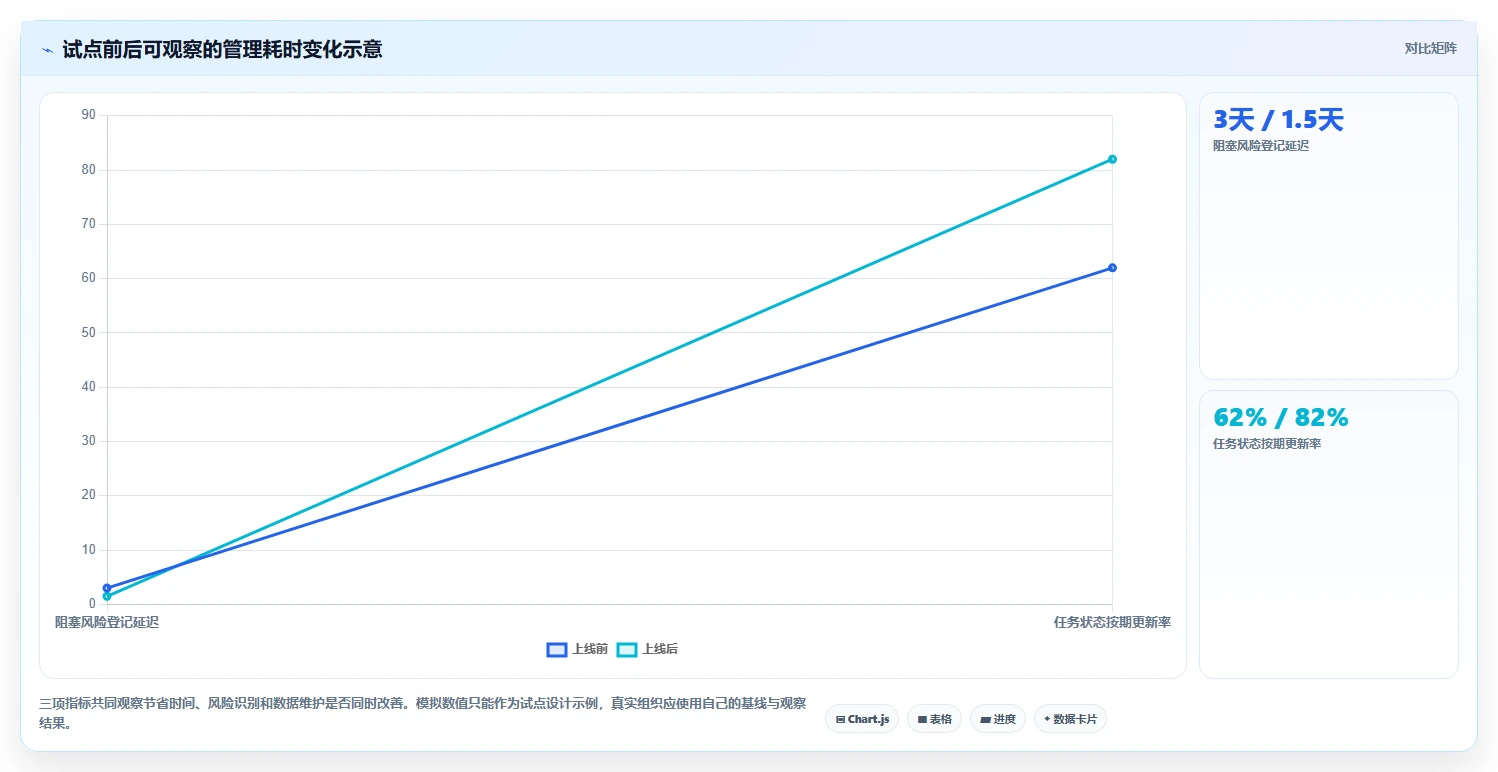Click the 上线前 data point at 62
The image size is (1498, 772).
1112,268
